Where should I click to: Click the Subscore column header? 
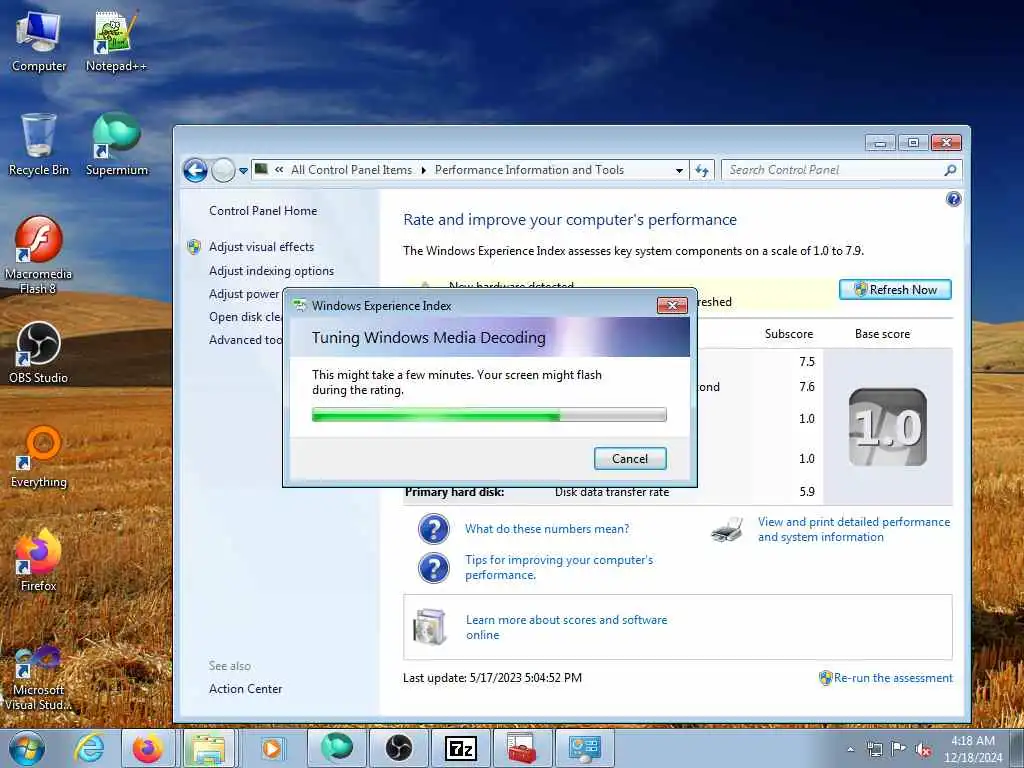pyautogui.click(x=789, y=334)
